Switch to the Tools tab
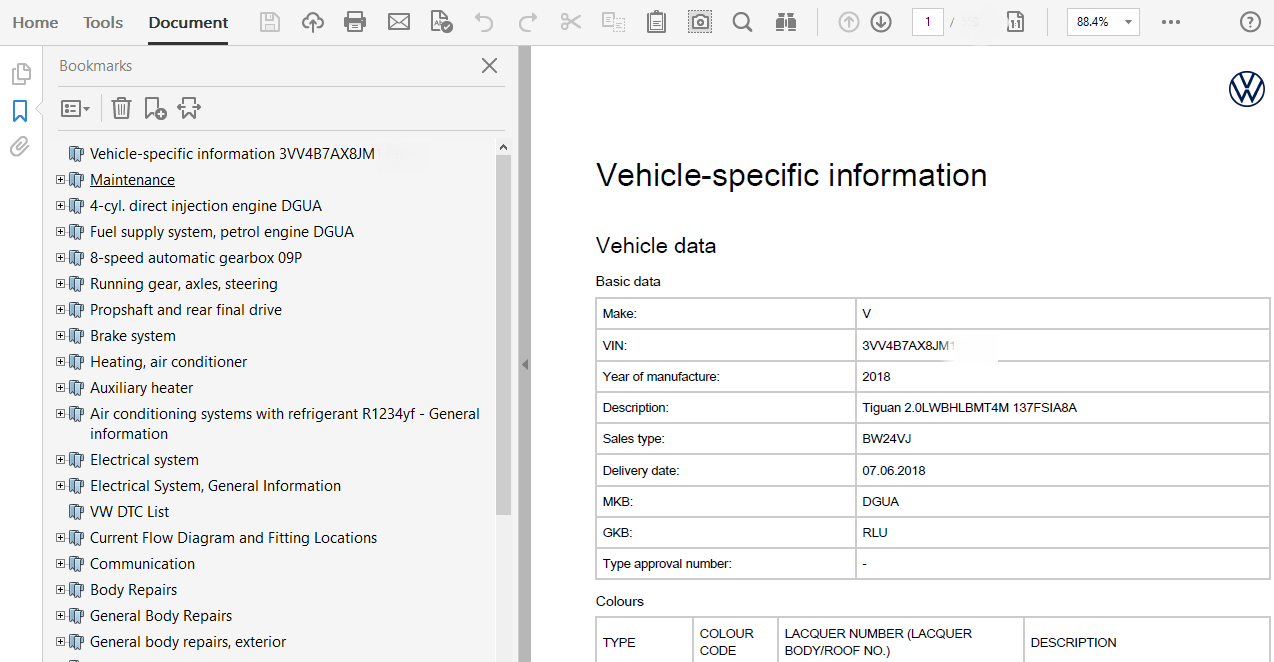Image resolution: width=1274 pixels, height=662 pixels. click(x=103, y=22)
